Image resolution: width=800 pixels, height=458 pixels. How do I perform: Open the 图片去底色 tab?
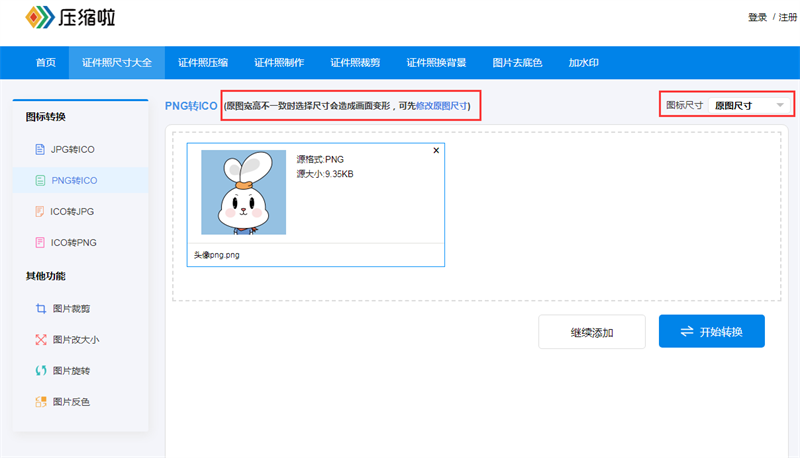coord(517,63)
